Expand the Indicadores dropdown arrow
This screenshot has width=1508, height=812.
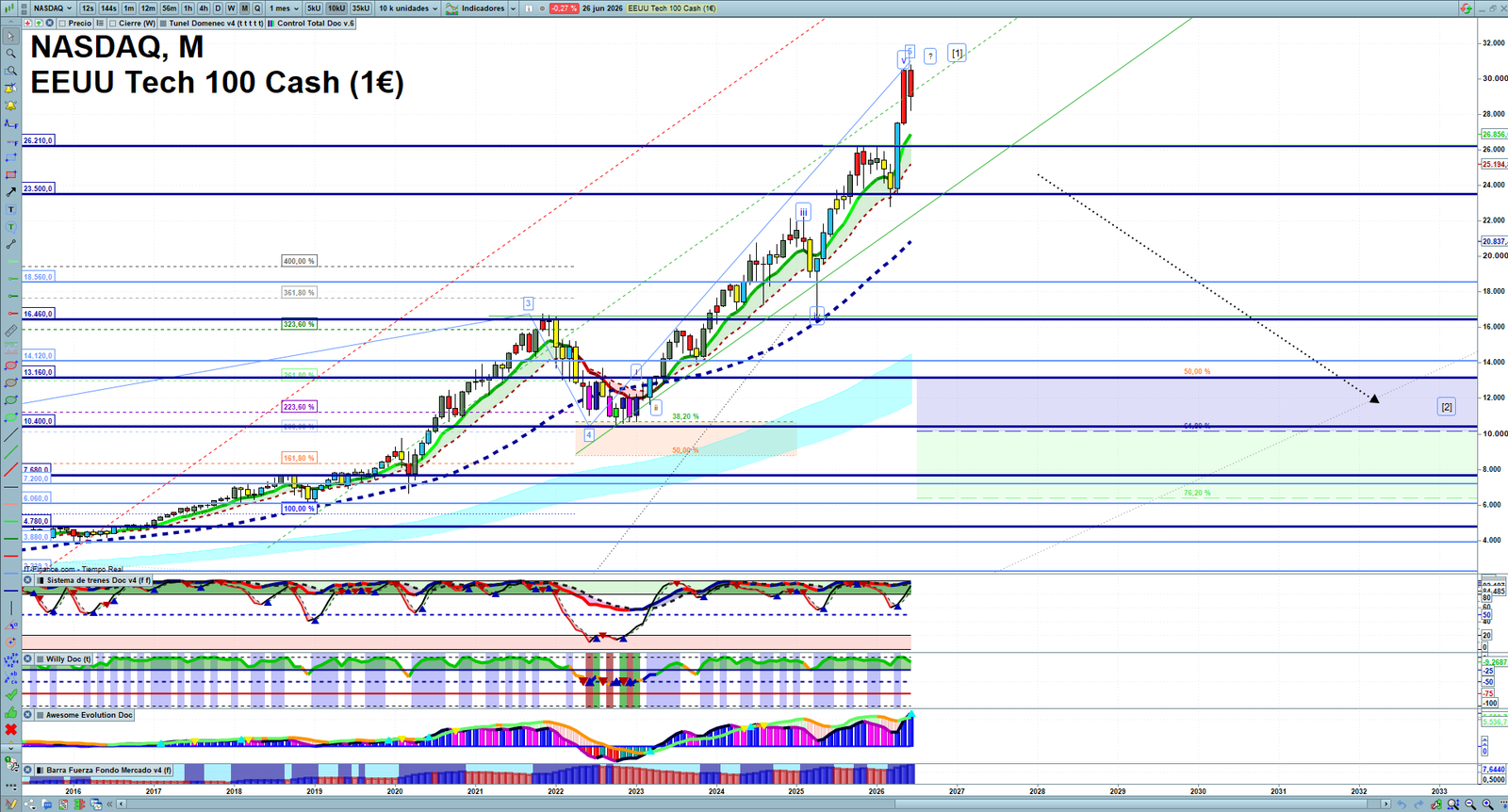513,8
